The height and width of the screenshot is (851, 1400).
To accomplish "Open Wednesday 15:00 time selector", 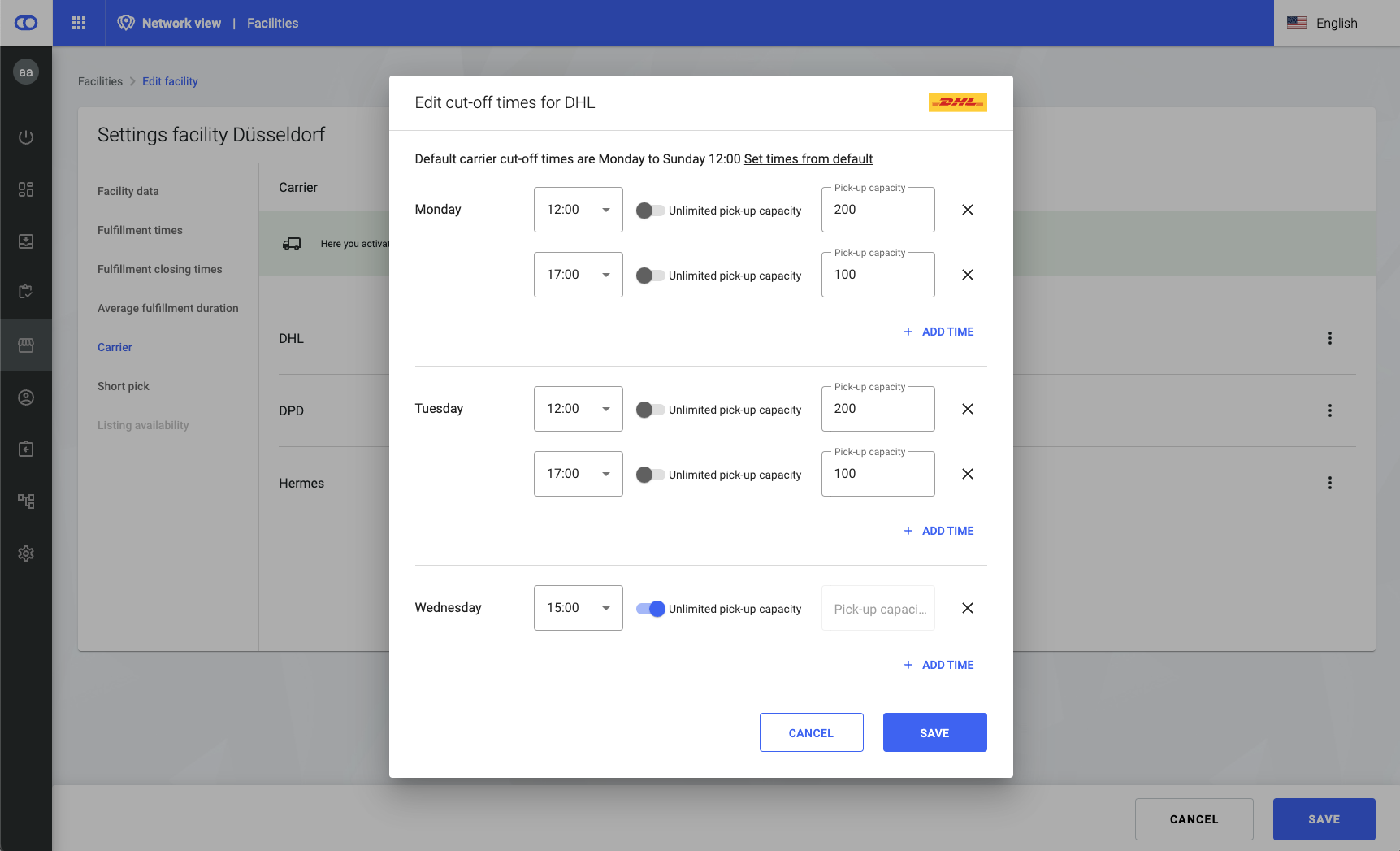I will tap(578, 608).
